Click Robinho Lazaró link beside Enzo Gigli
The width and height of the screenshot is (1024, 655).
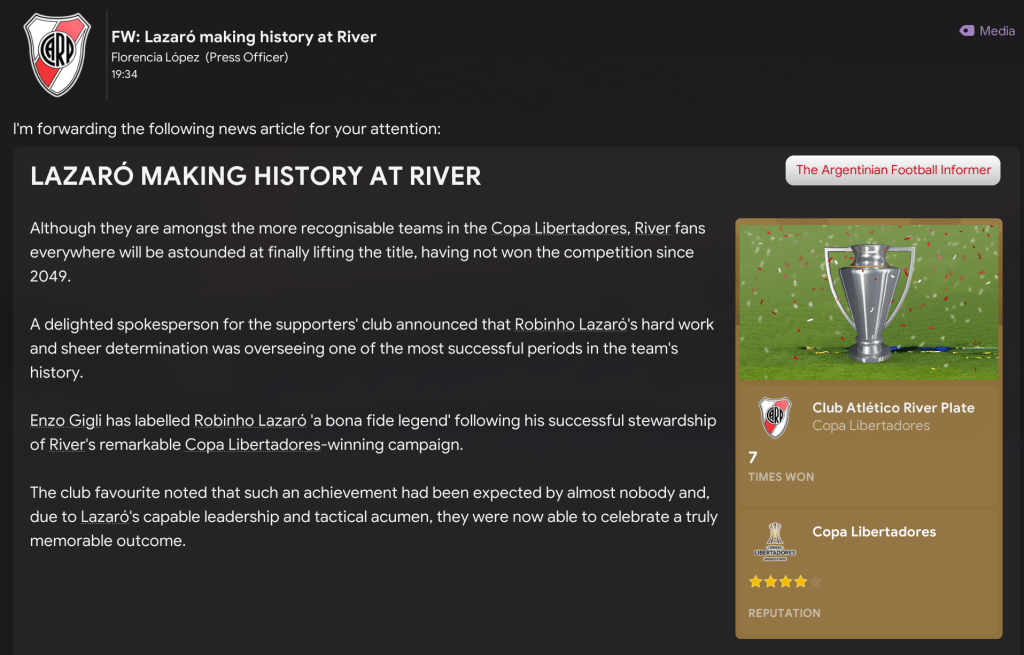point(250,420)
